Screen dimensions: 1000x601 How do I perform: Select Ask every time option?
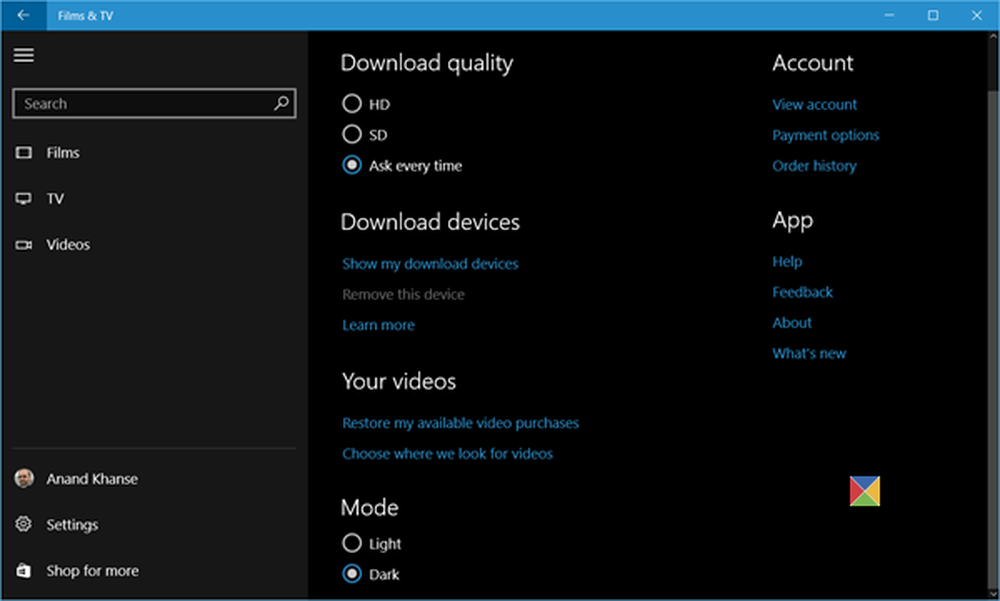coord(352,165)
